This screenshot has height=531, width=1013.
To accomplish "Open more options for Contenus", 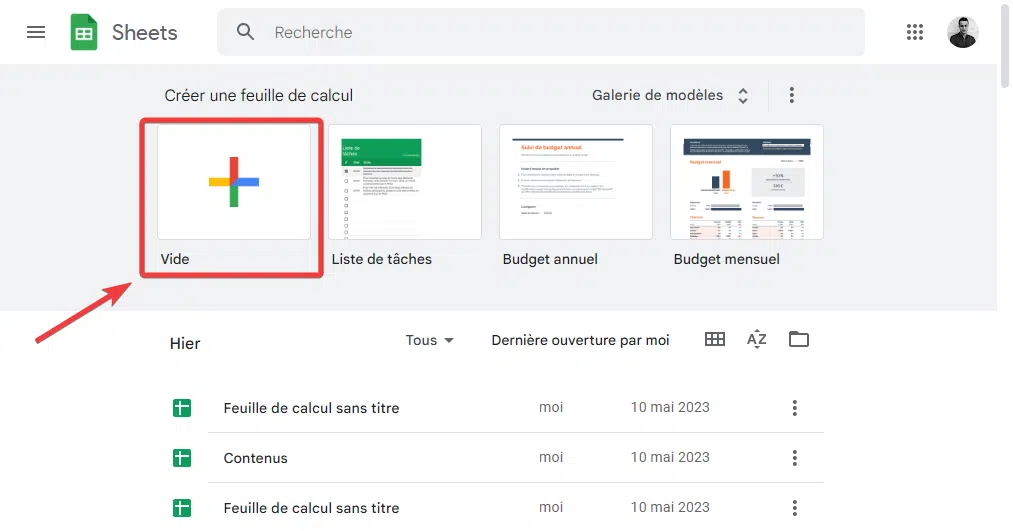I will pos(795,458).
